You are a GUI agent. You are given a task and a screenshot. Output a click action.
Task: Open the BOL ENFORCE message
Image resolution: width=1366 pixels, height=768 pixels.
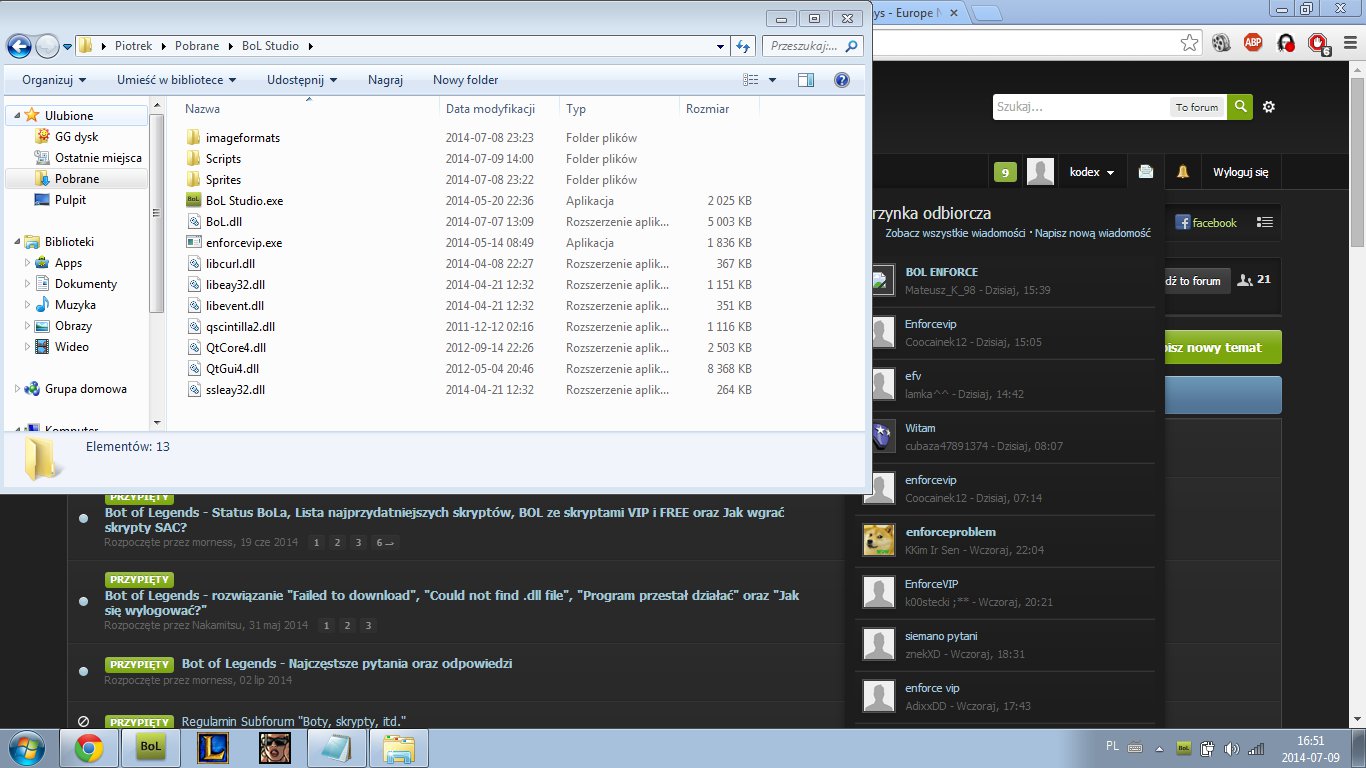pyautogui.click(x=942, y=272)
